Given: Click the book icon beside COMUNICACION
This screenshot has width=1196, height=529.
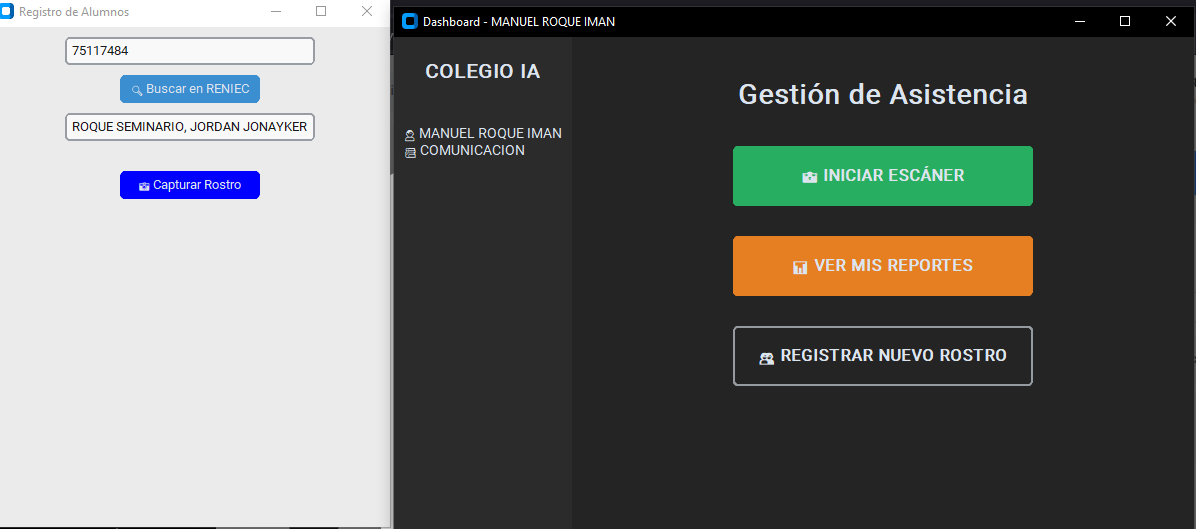Looking at the screenshot, I should pos(410,152).
